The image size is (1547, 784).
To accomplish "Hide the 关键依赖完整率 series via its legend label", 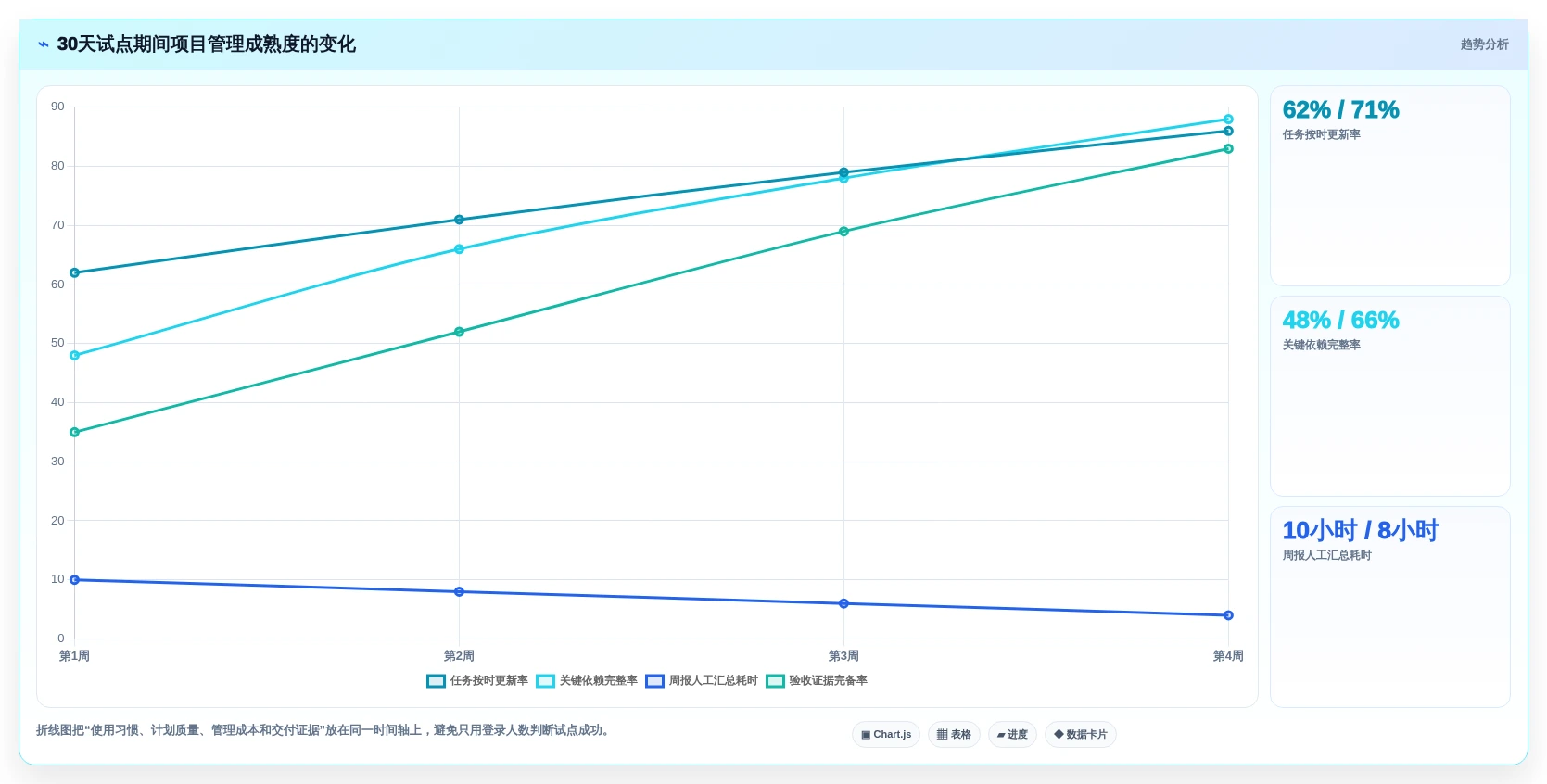I will coord(599,681).
